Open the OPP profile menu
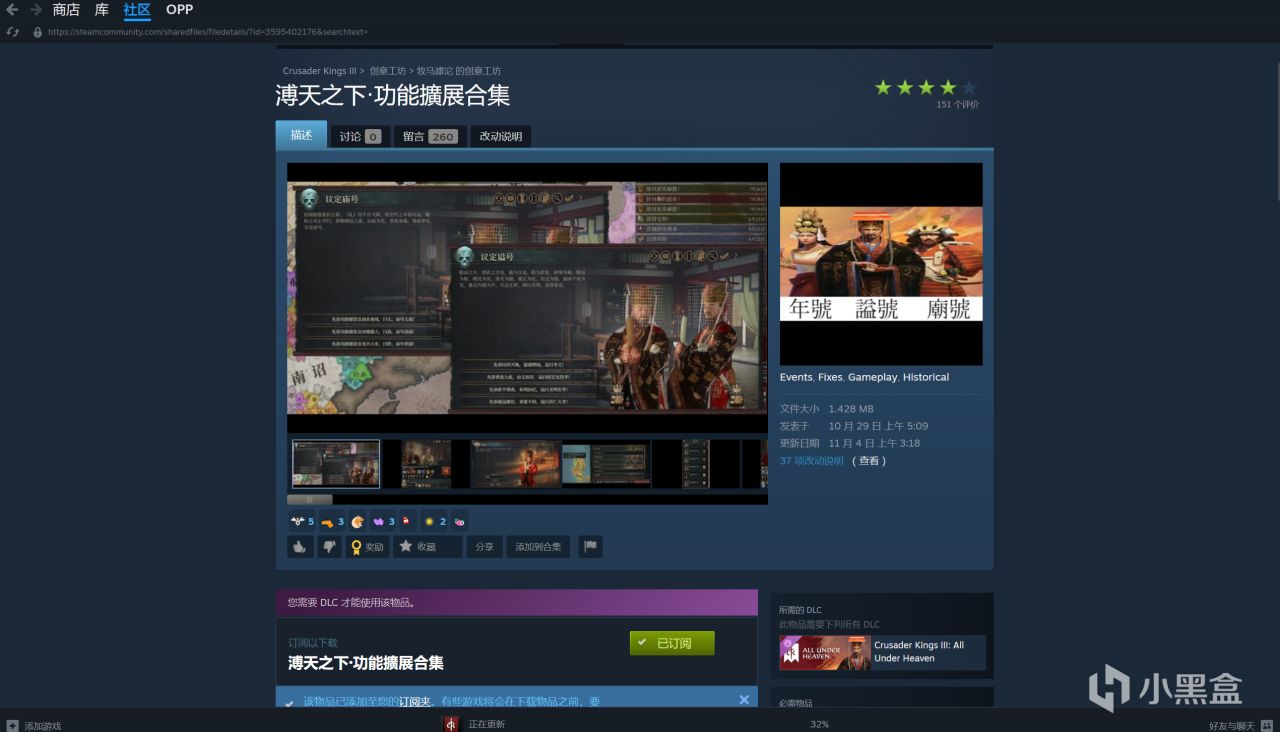Screen dimensions: 1280x732 [180, 10]
